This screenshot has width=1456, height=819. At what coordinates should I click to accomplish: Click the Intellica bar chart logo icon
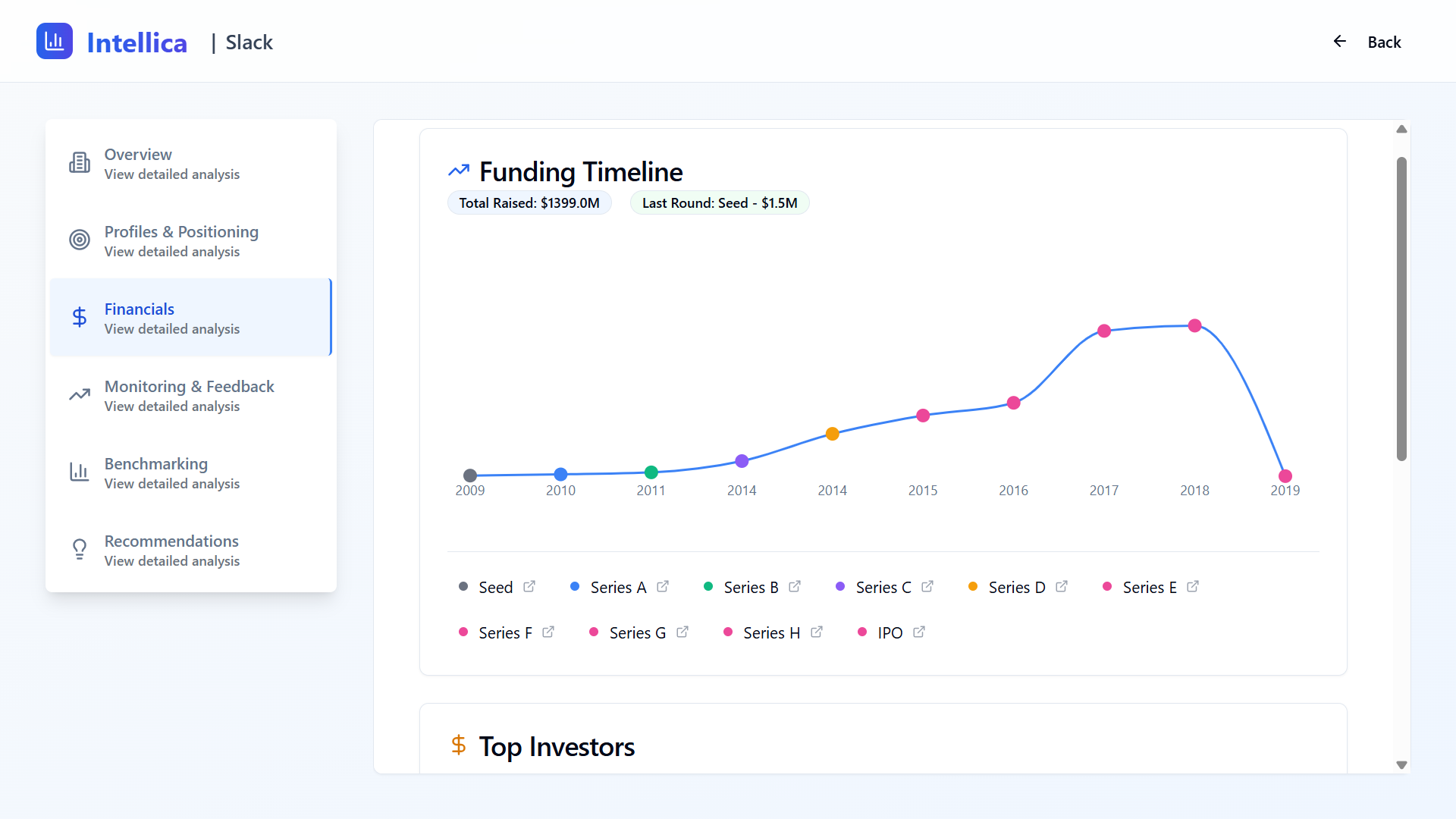tap(55, 41)
